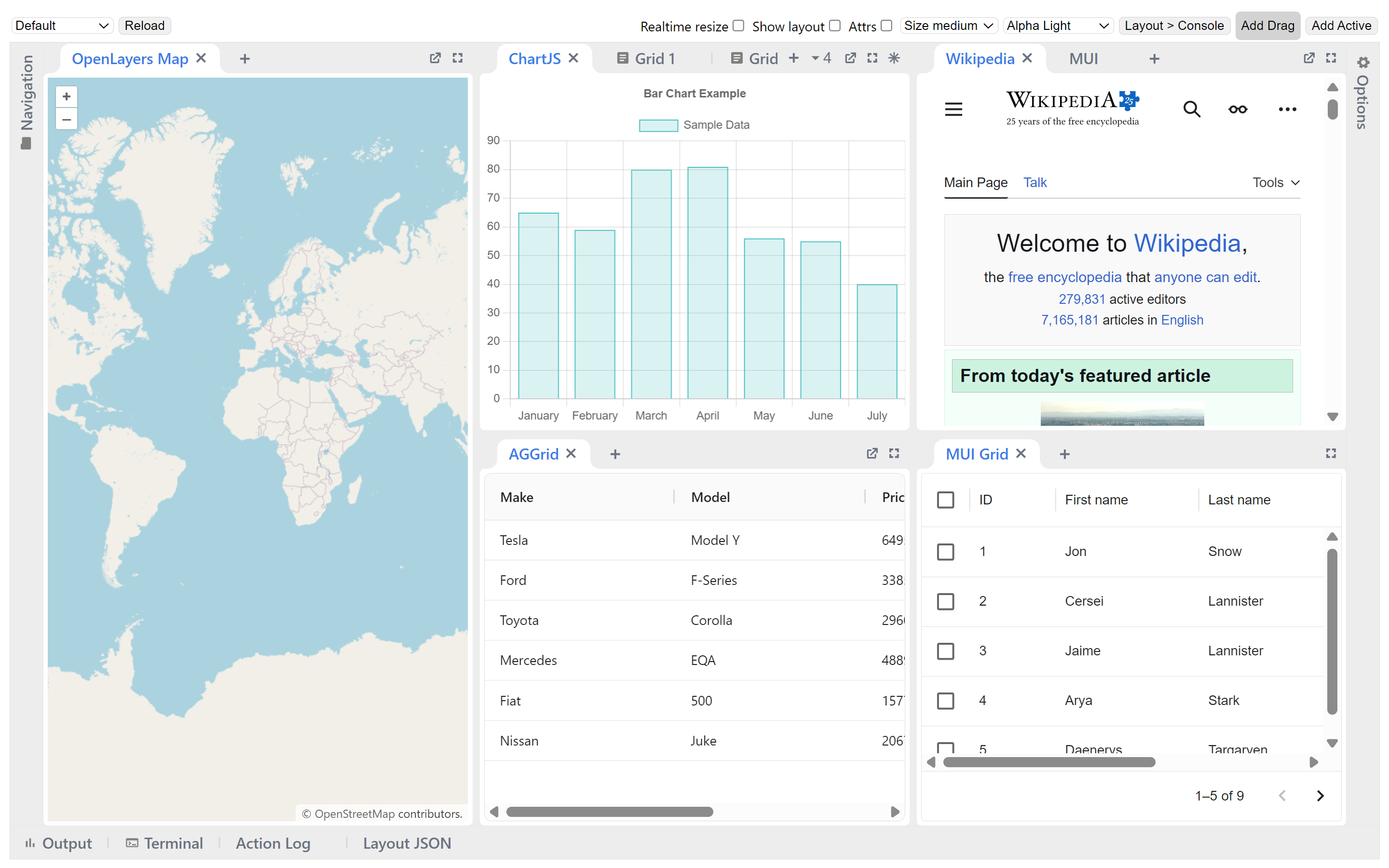This screenshot has height=868, width=1389.
Task: Click the Reload button
Action: [x=145, y=26]
